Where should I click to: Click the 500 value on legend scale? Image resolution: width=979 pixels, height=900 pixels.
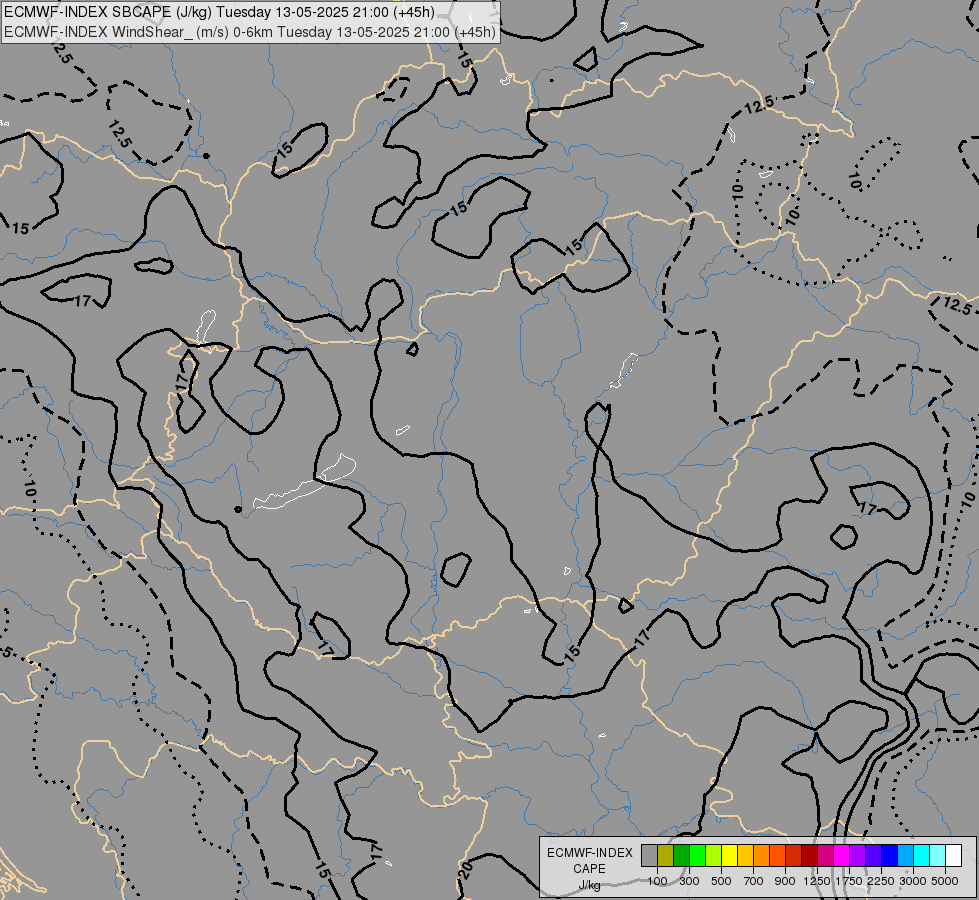tap(721, 881)
